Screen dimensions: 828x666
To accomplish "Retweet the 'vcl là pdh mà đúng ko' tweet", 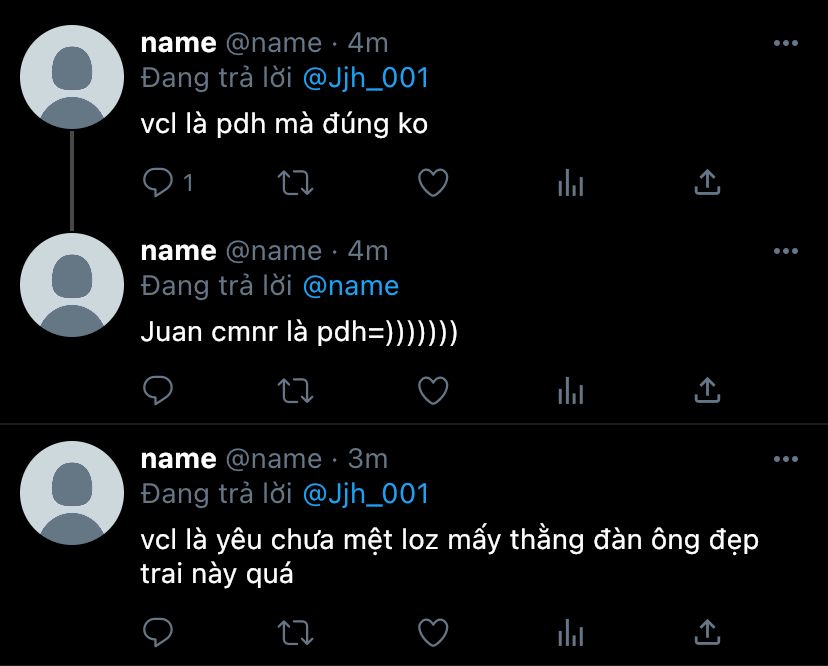I will [296, 183].
